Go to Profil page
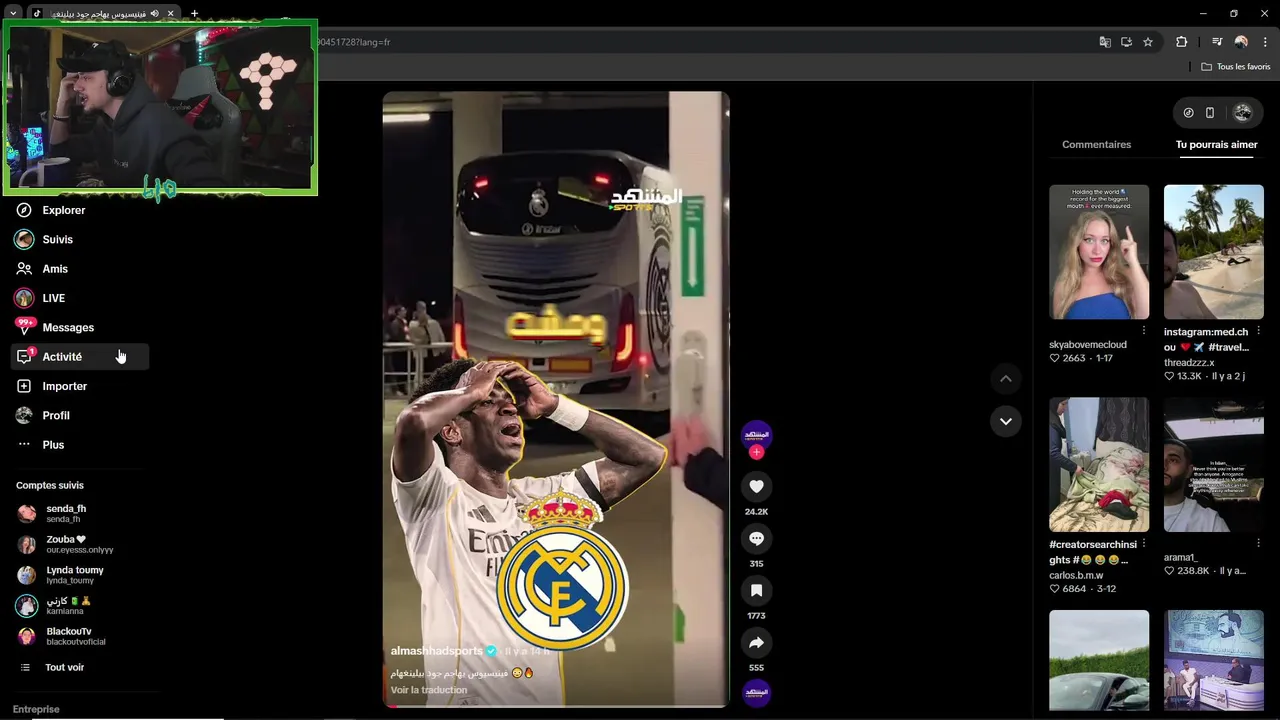The image size is (1280, 720). 56,415
